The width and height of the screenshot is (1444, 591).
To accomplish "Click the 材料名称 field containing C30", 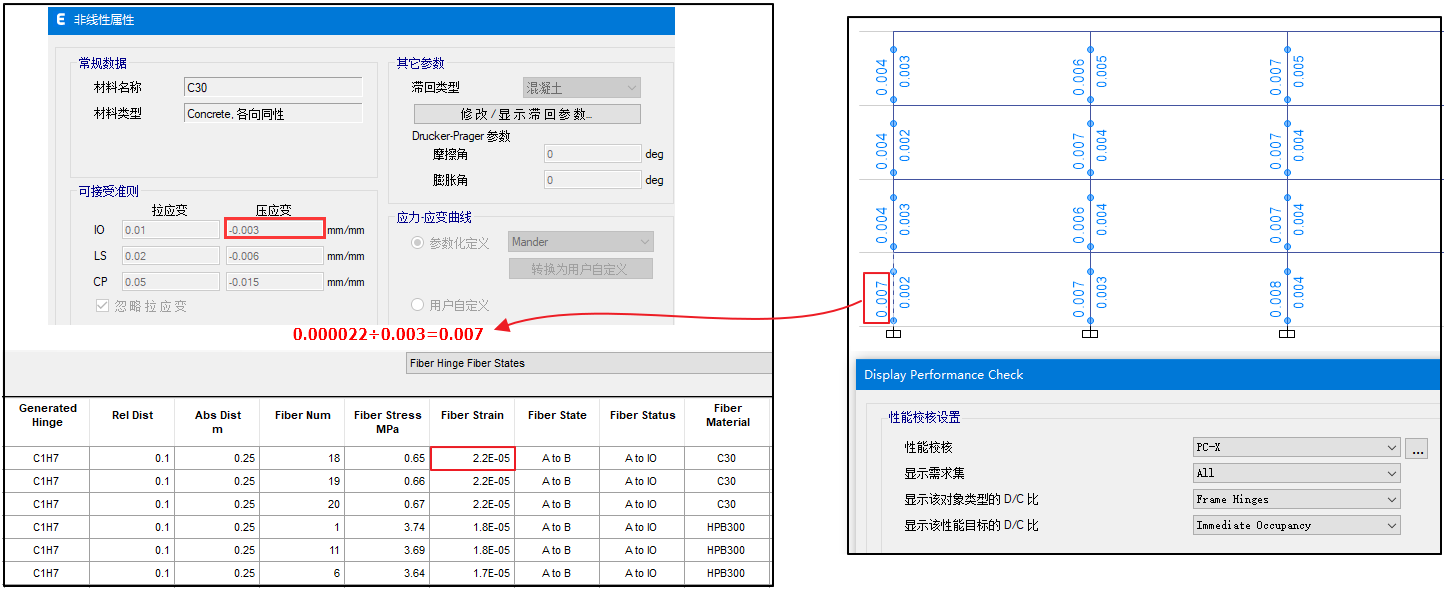I will pyautogui.click(x=273, y=88).
